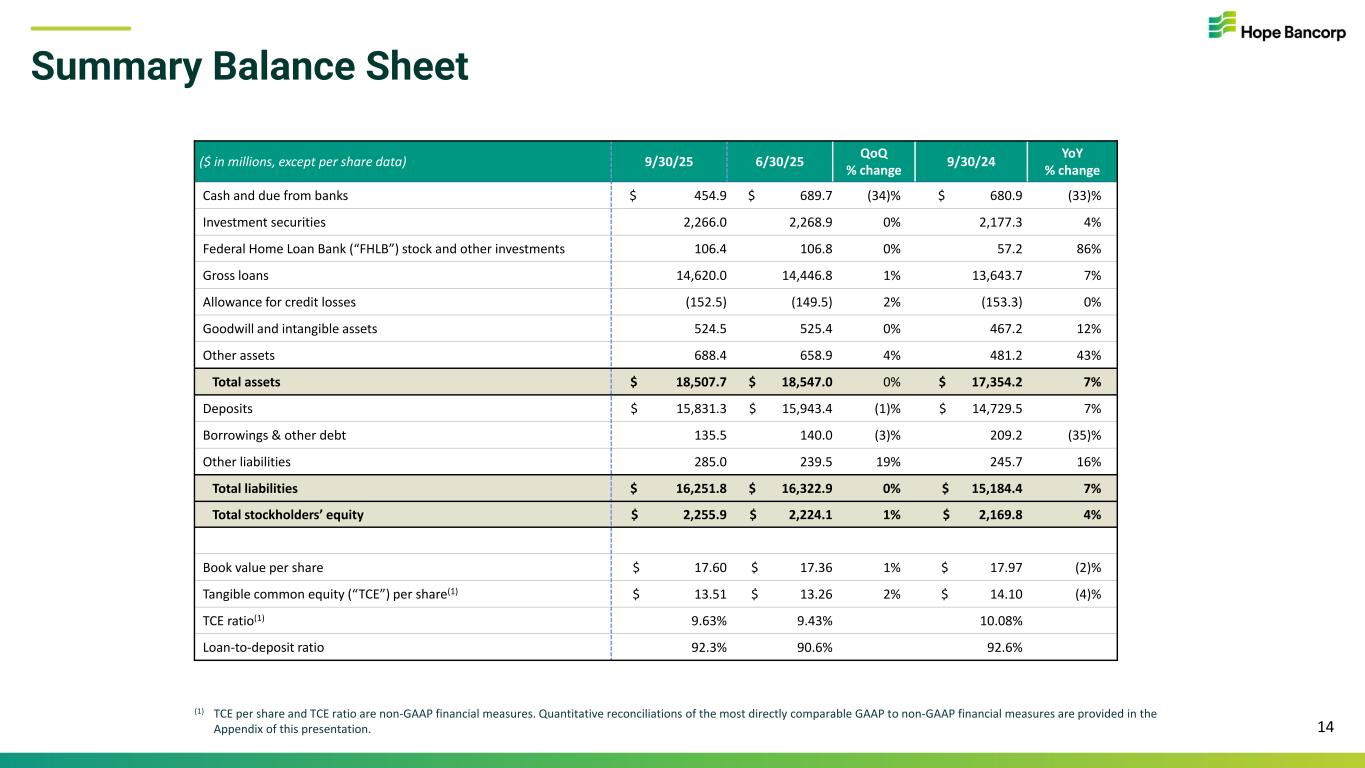Click the Deposits row label

tap(227, 408)
